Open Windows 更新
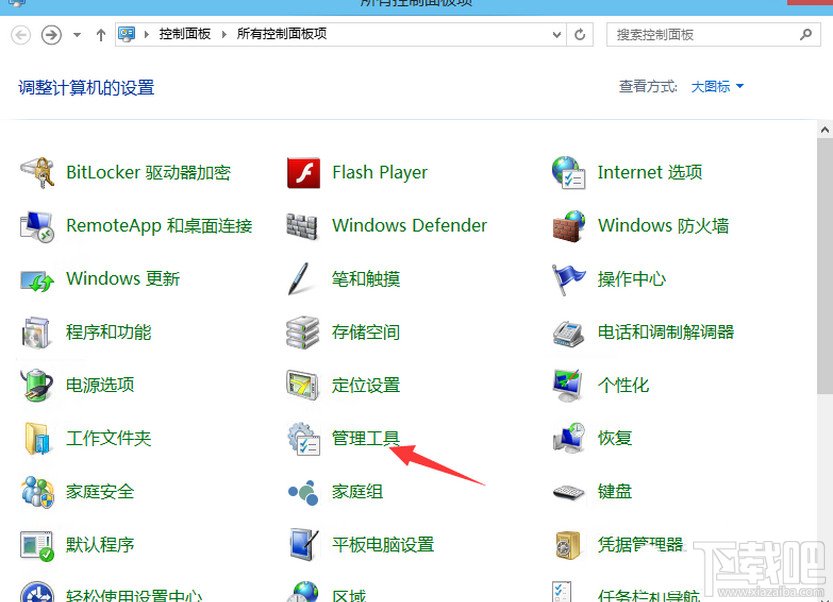This screenshot has width=833, height=602. pyautogui.click(x=122, y=279)
